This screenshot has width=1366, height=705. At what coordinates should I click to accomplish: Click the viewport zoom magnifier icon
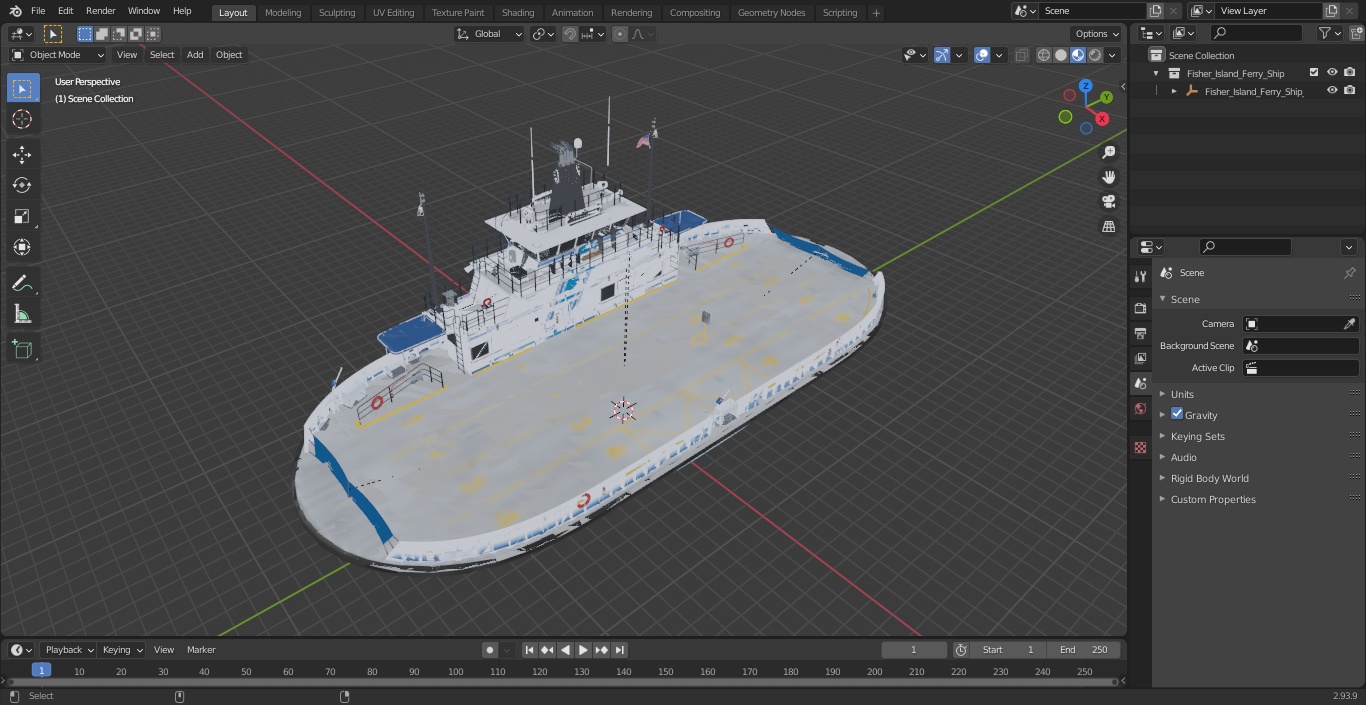point(1108,152)
